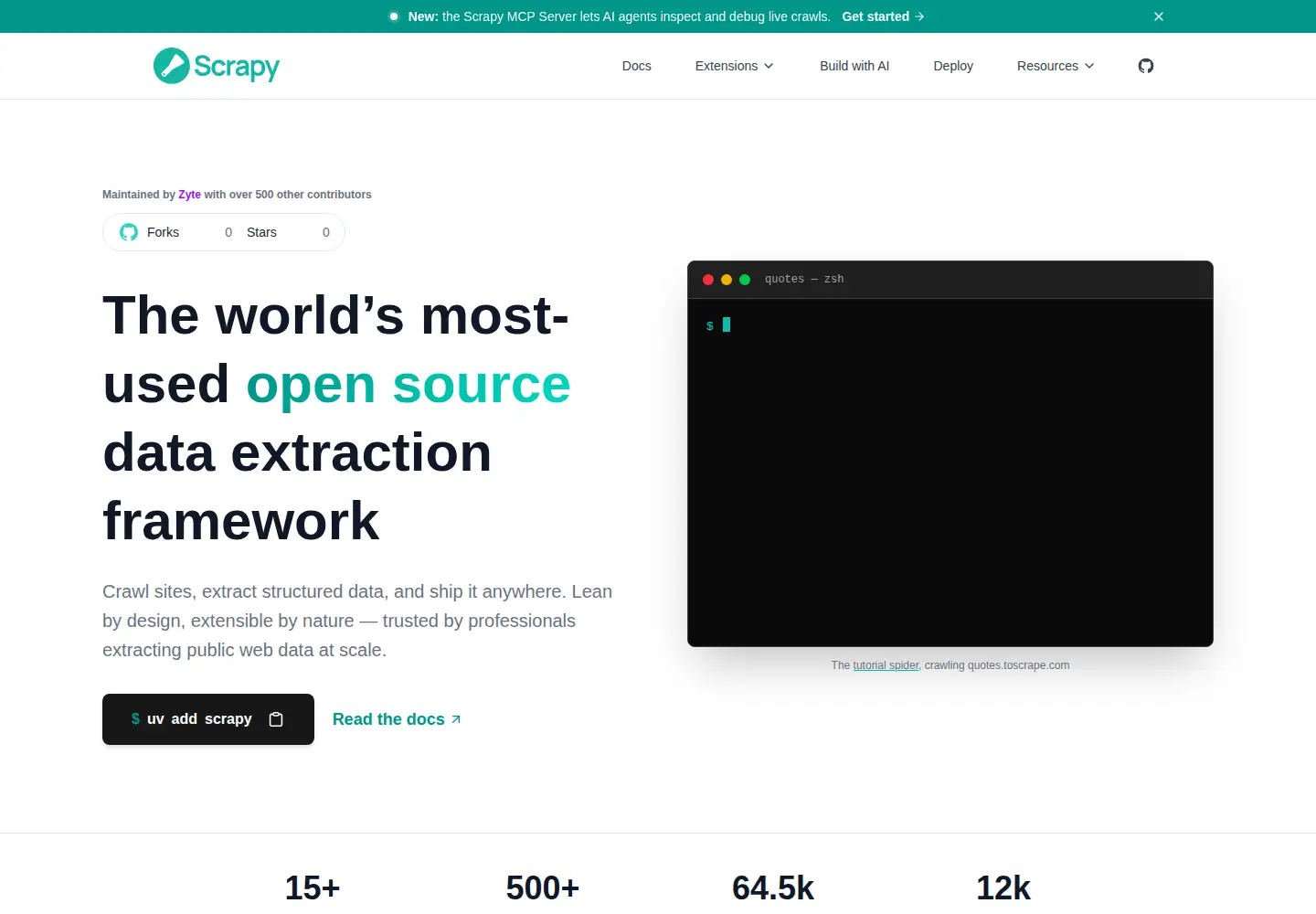The image size is (1316, 914).
Task: Click the 64.5k statistic
Action: tap(773, 887)
